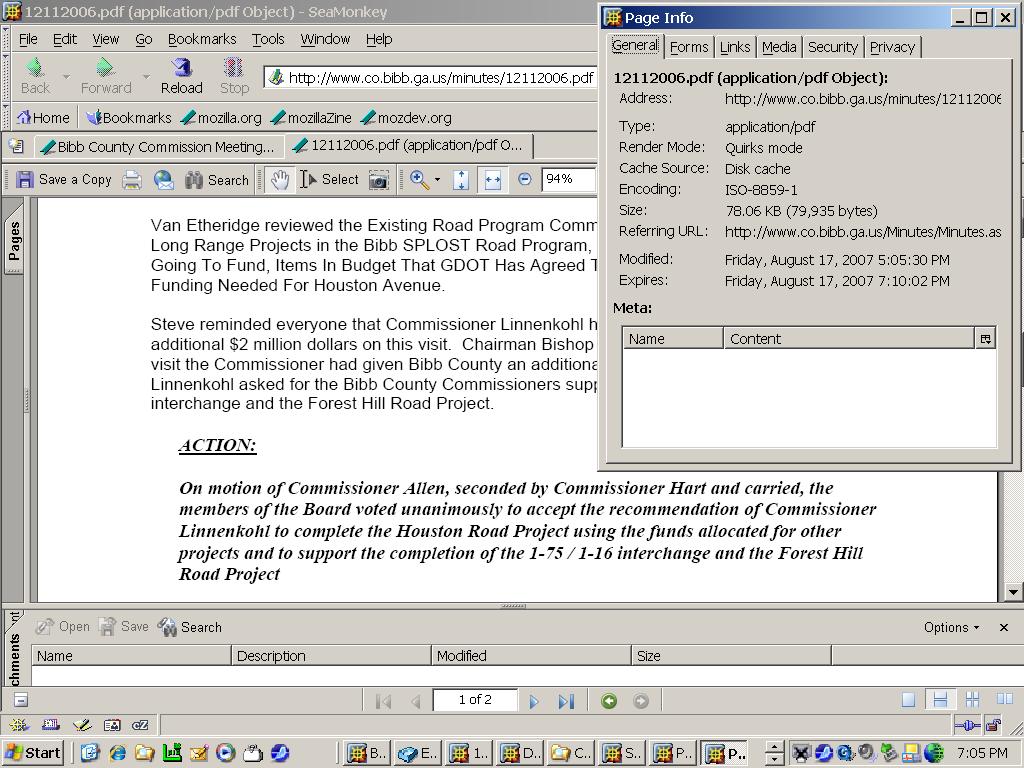Open the attachments Options dropdown

952,627
